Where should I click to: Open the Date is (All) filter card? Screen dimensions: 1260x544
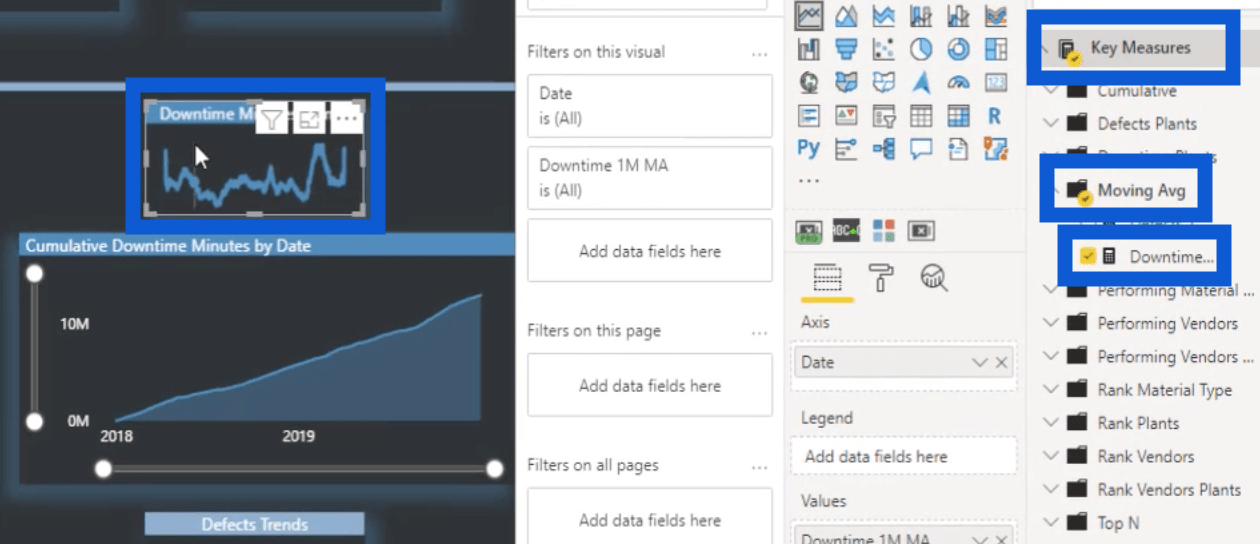coord(650,105)
